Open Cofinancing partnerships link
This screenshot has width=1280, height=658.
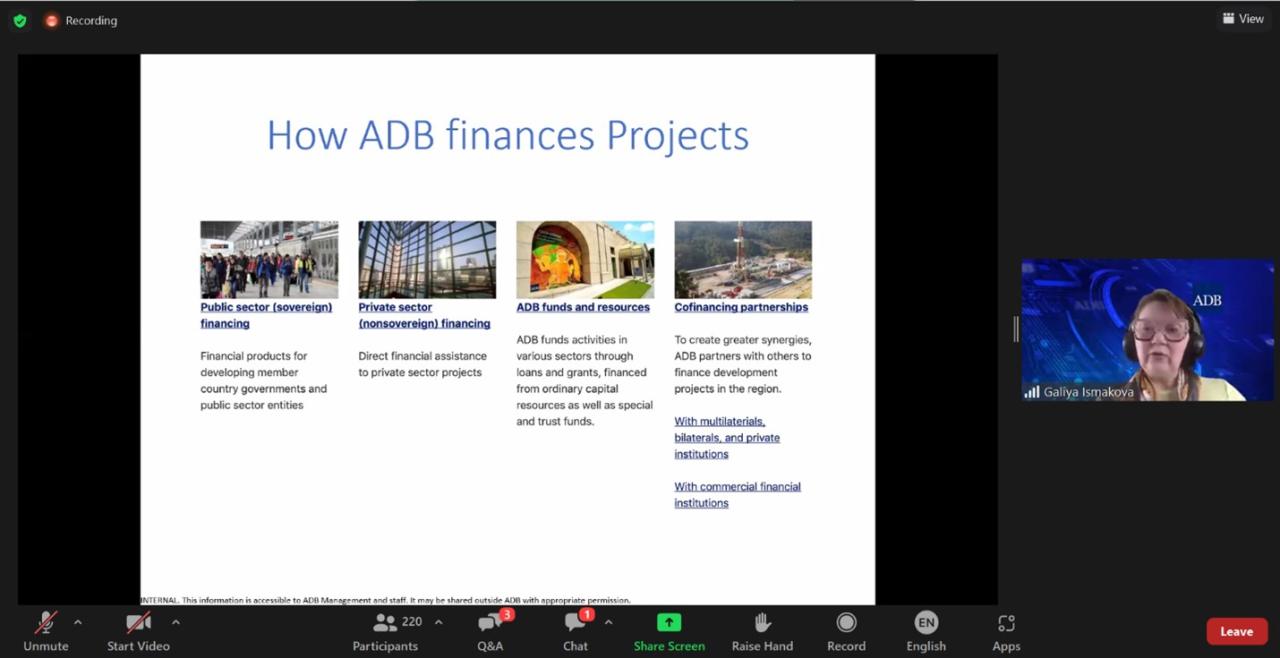point(741,307)
